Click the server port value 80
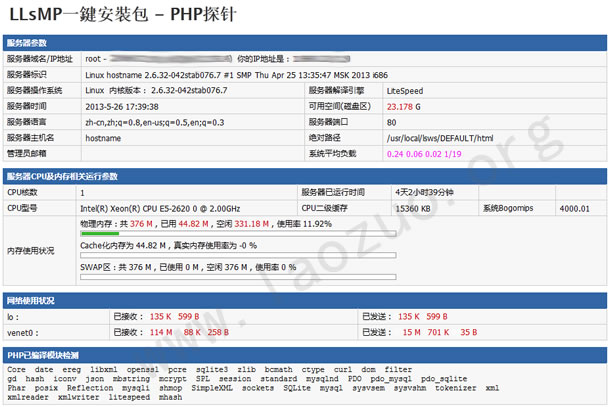 pos(392,122)
